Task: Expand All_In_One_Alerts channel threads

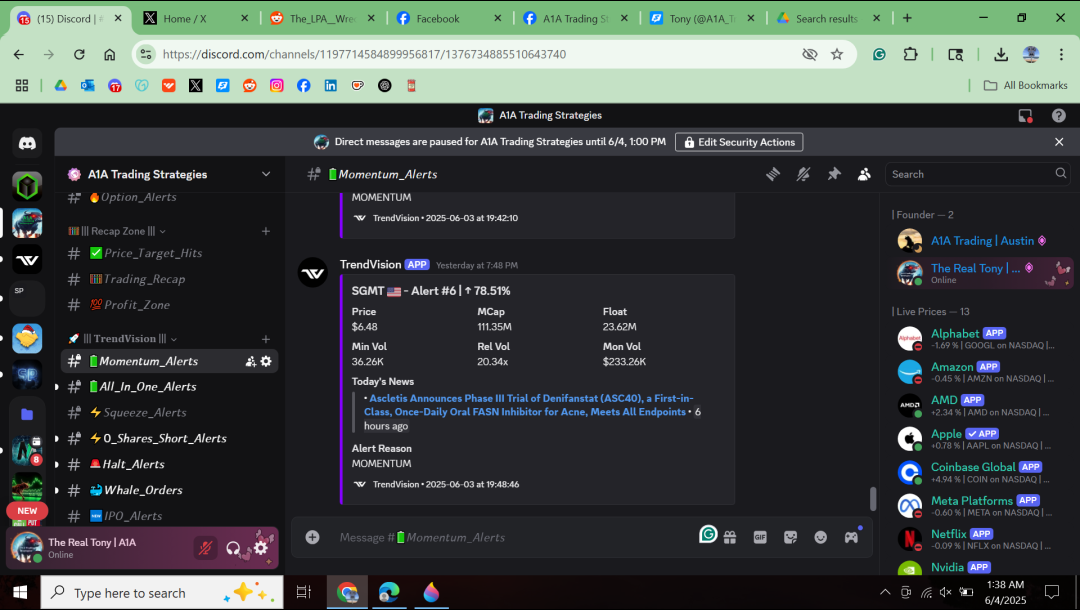Action: tap(57, 387)
